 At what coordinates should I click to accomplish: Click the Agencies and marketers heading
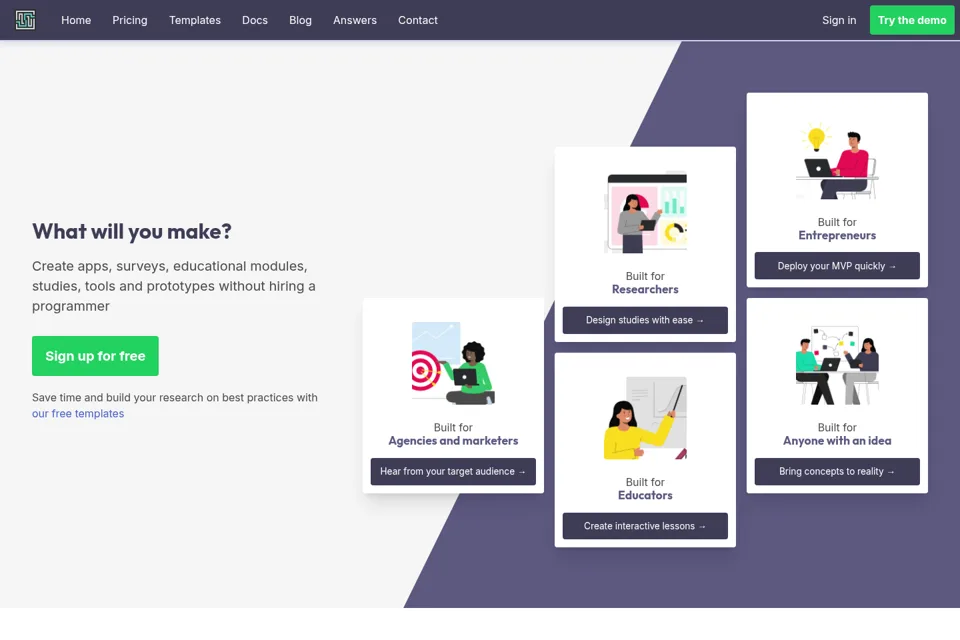[x=453, y=441]
